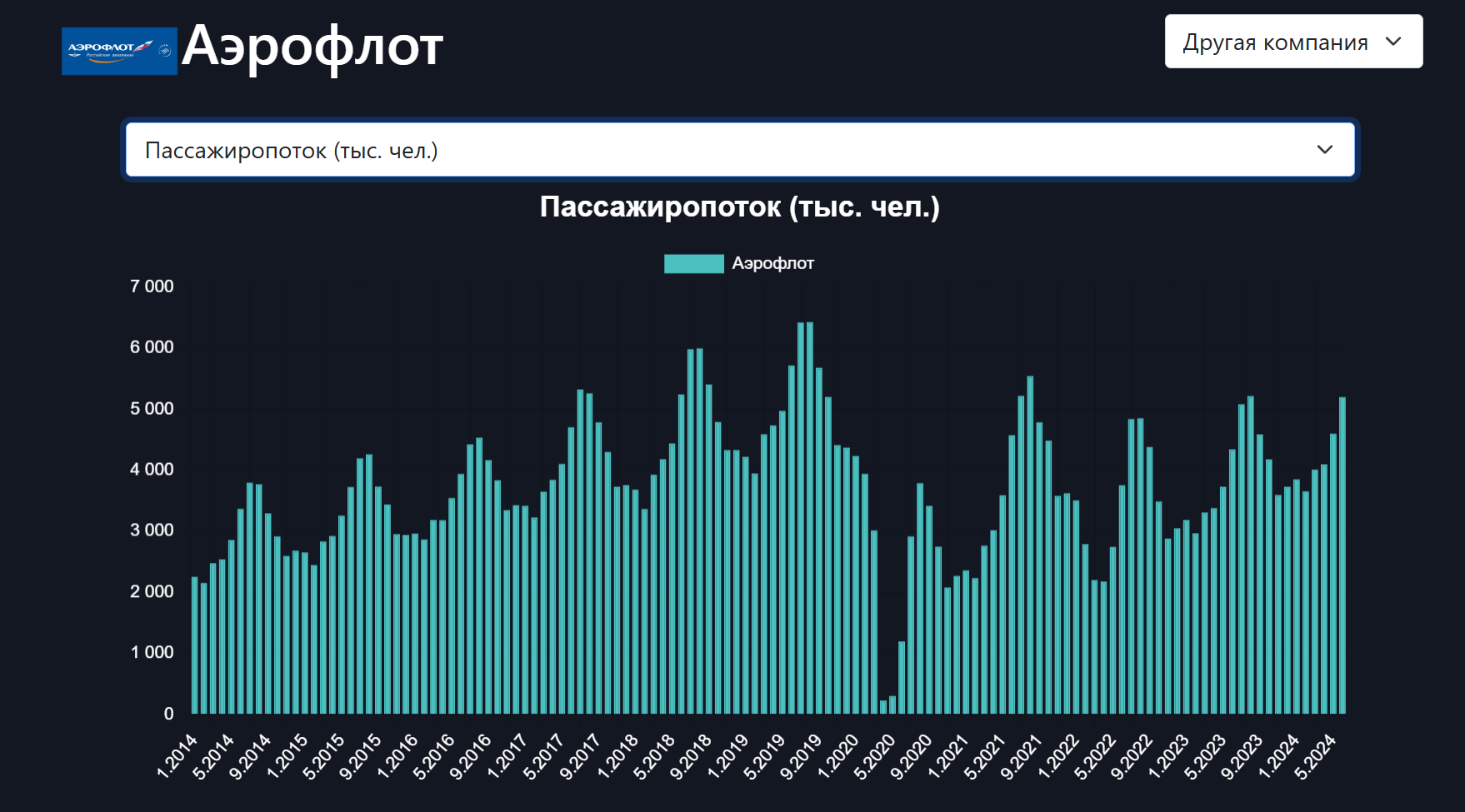Click the x-axis label "9.2023"
Viewport: 1465px width, 812px height.
tap(1243, 756)
